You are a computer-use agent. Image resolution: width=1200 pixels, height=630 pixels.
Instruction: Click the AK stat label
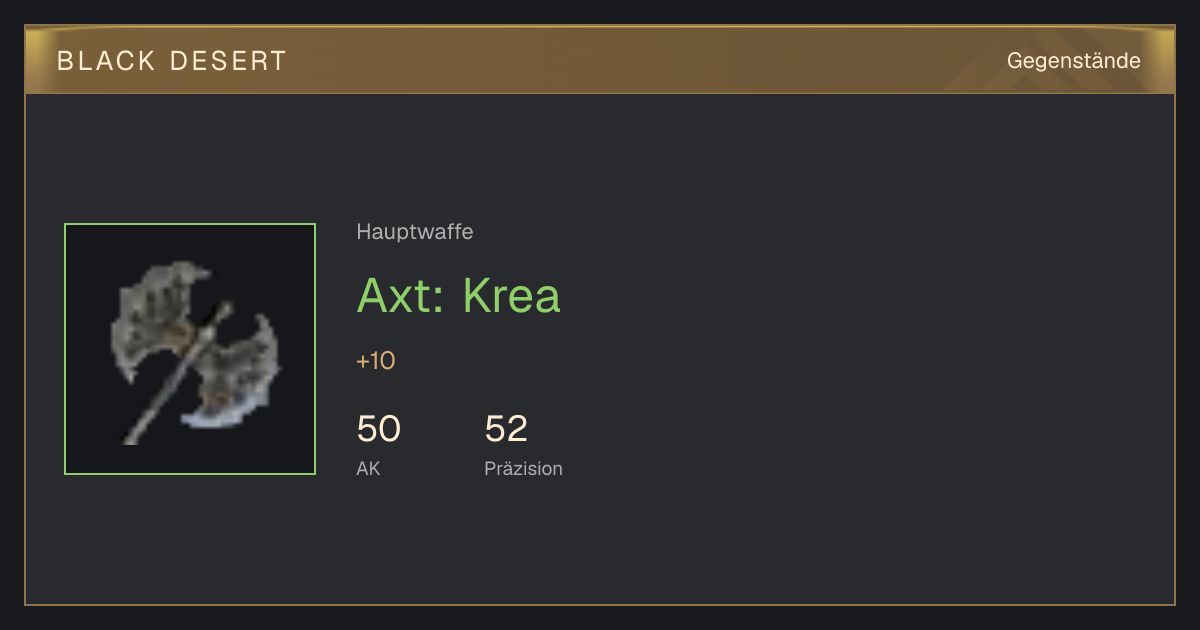tap(368, 468)
